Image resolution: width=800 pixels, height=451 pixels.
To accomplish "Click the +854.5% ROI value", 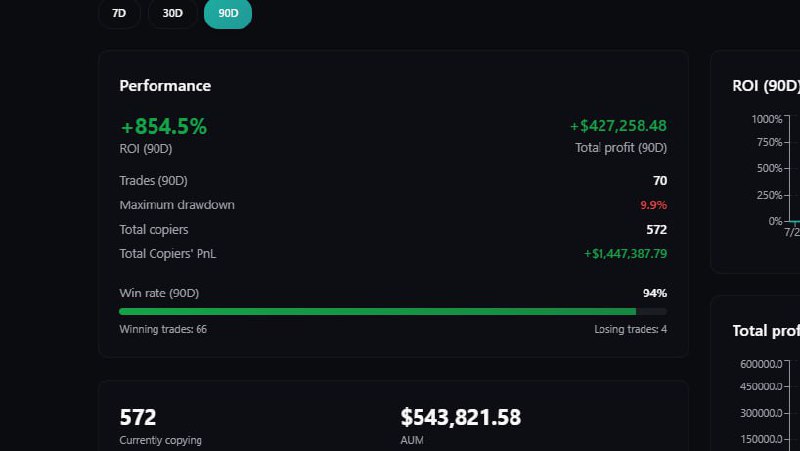I will coord(164,127).
